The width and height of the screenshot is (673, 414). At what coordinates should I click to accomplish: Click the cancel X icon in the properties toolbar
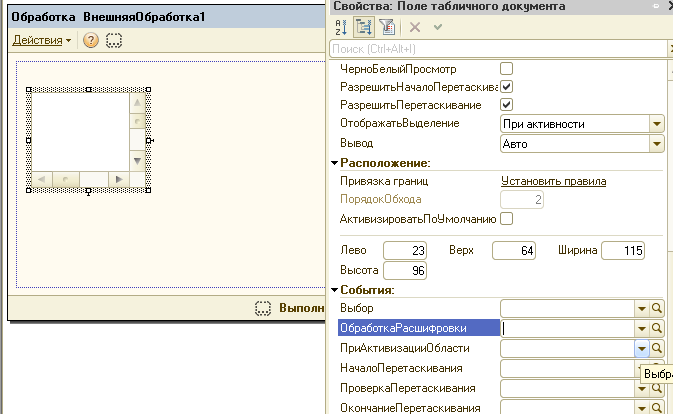[415, 27]
